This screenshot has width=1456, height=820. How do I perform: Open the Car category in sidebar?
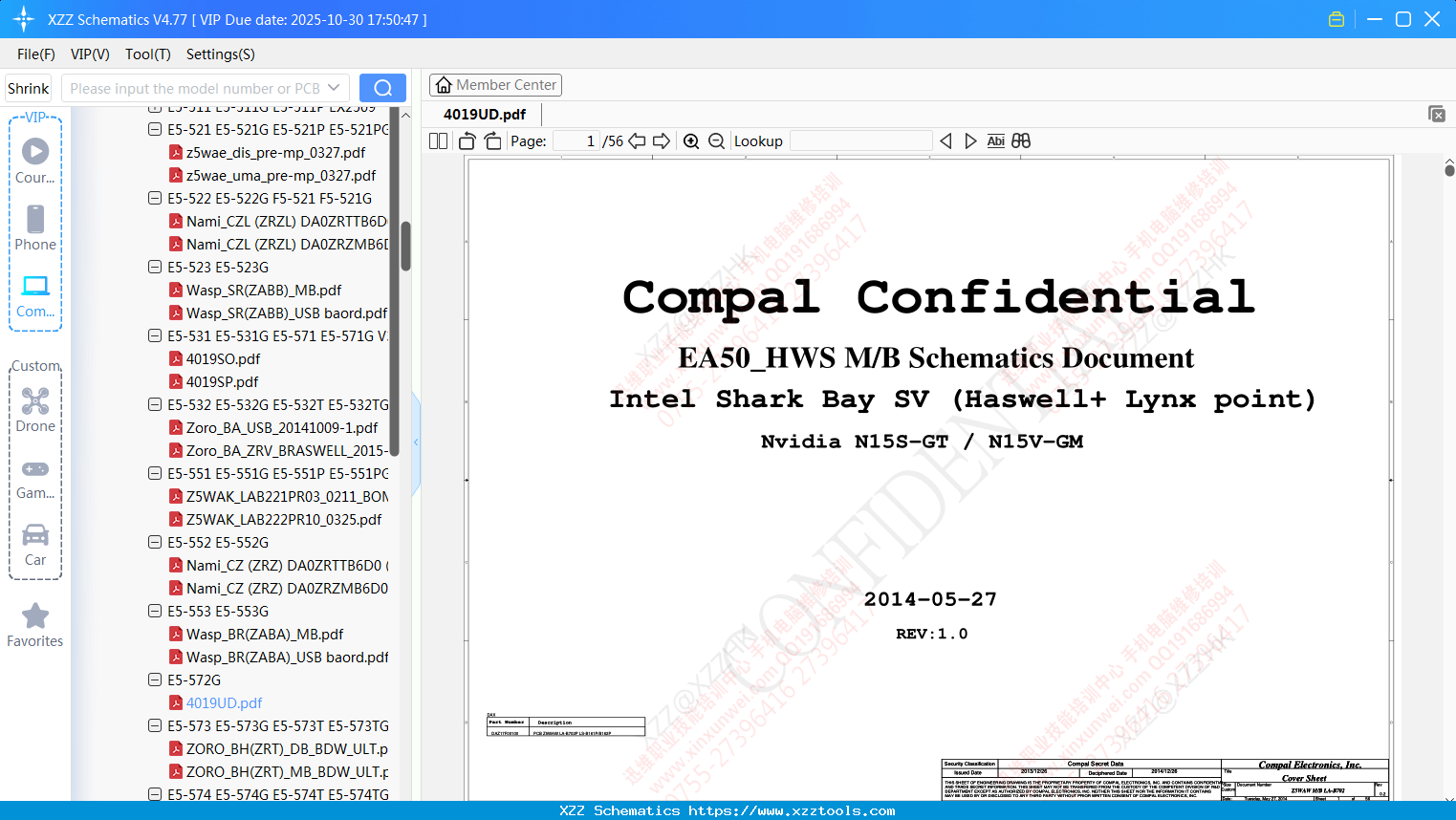pyautogui.click(x=35, y=545)
